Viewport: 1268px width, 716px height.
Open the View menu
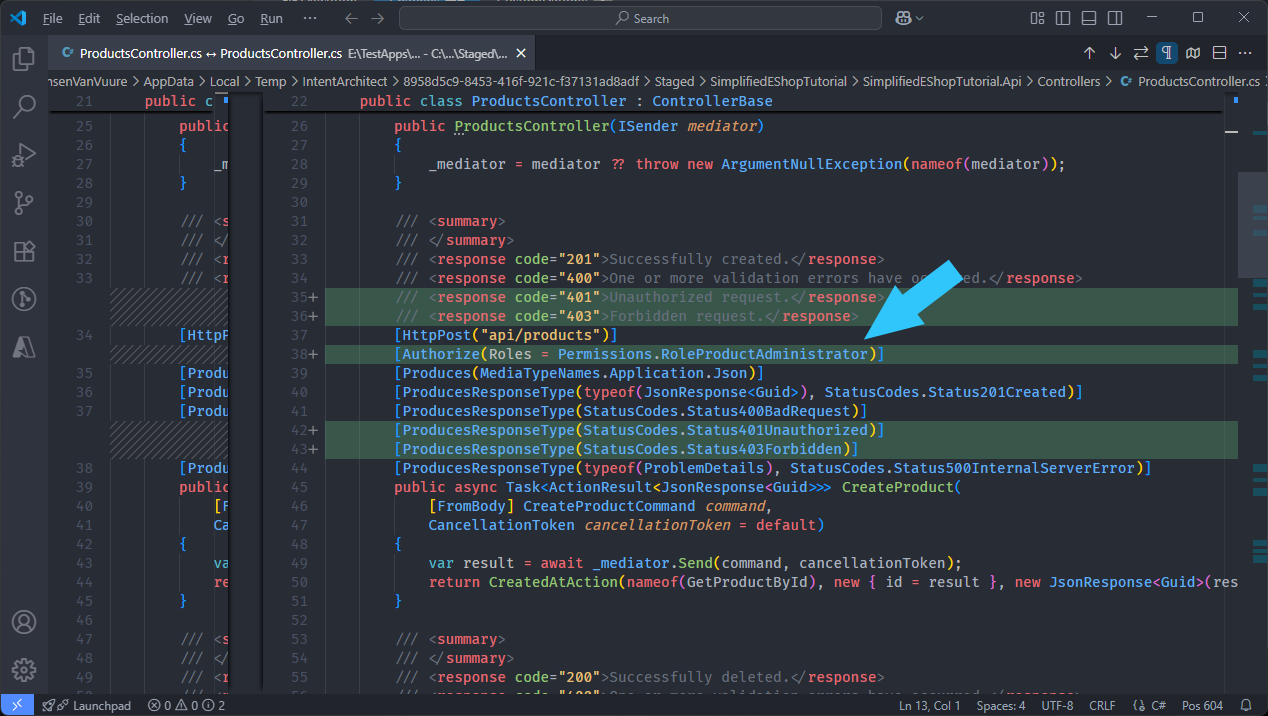[198, 18]
